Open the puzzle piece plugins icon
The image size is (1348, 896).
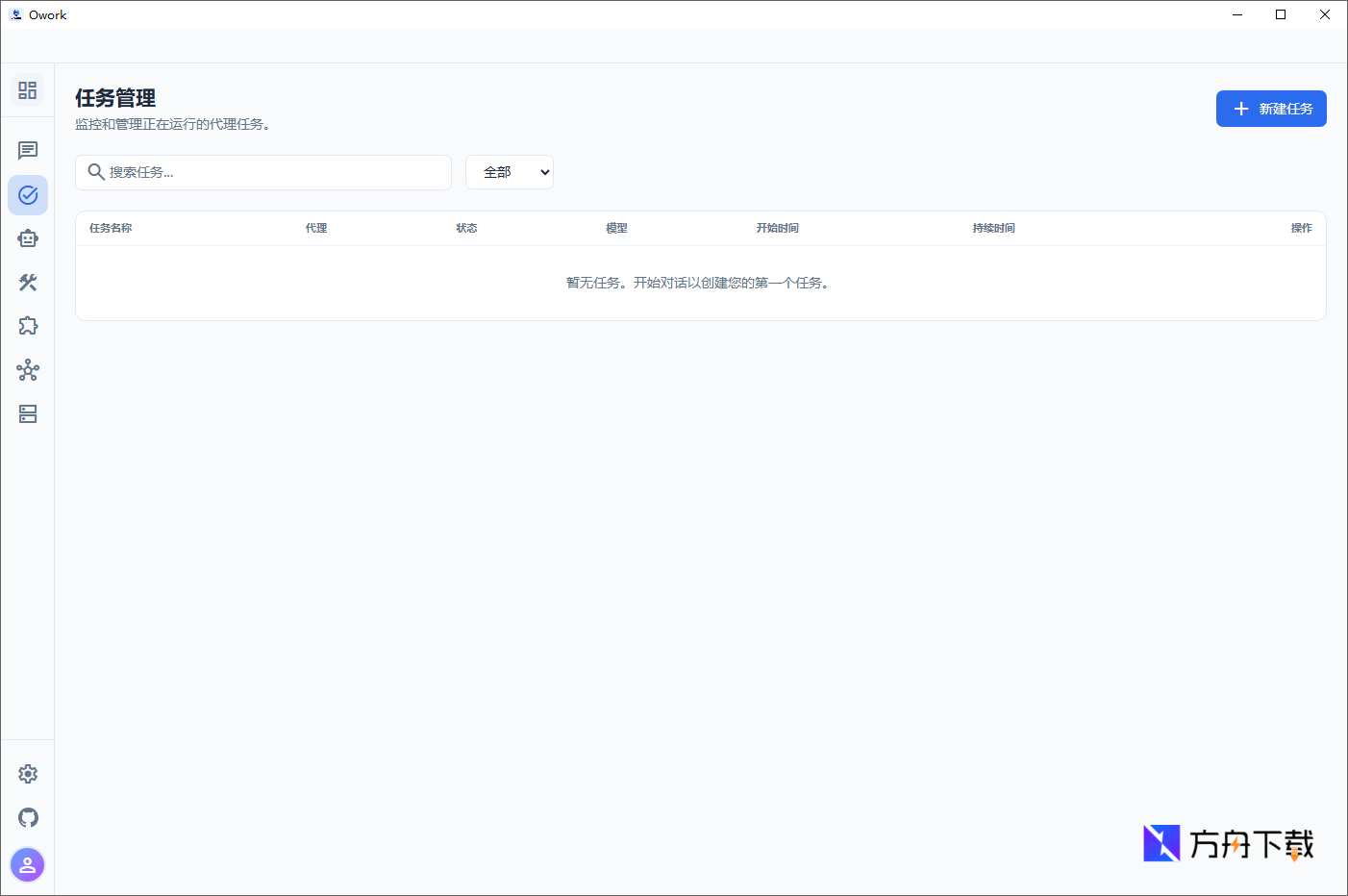pos(27,326)
